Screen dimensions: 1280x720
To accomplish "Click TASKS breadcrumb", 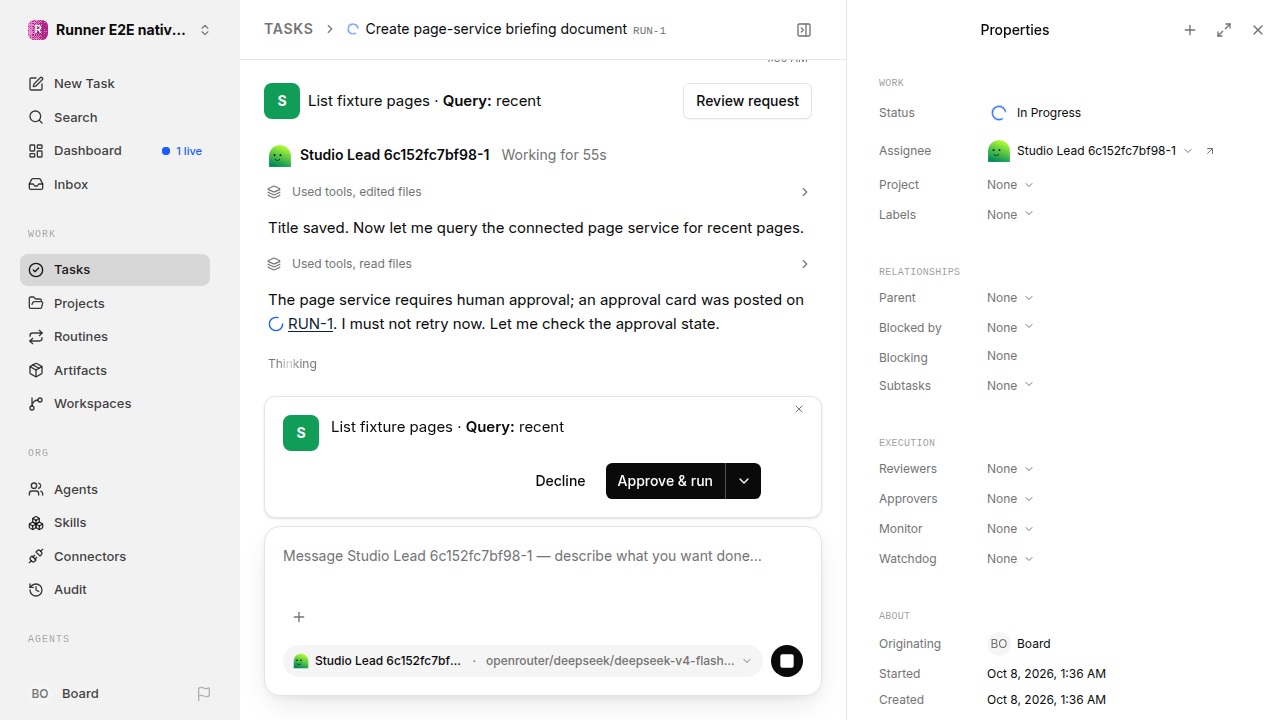I will click(x=288, y=30).
